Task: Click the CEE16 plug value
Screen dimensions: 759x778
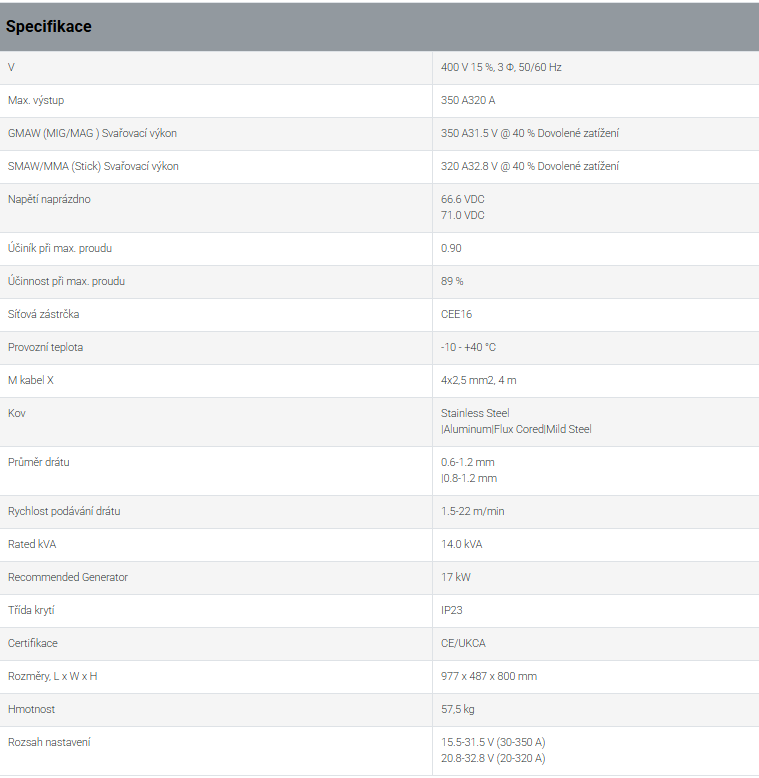Action: (x=456, y=315)
